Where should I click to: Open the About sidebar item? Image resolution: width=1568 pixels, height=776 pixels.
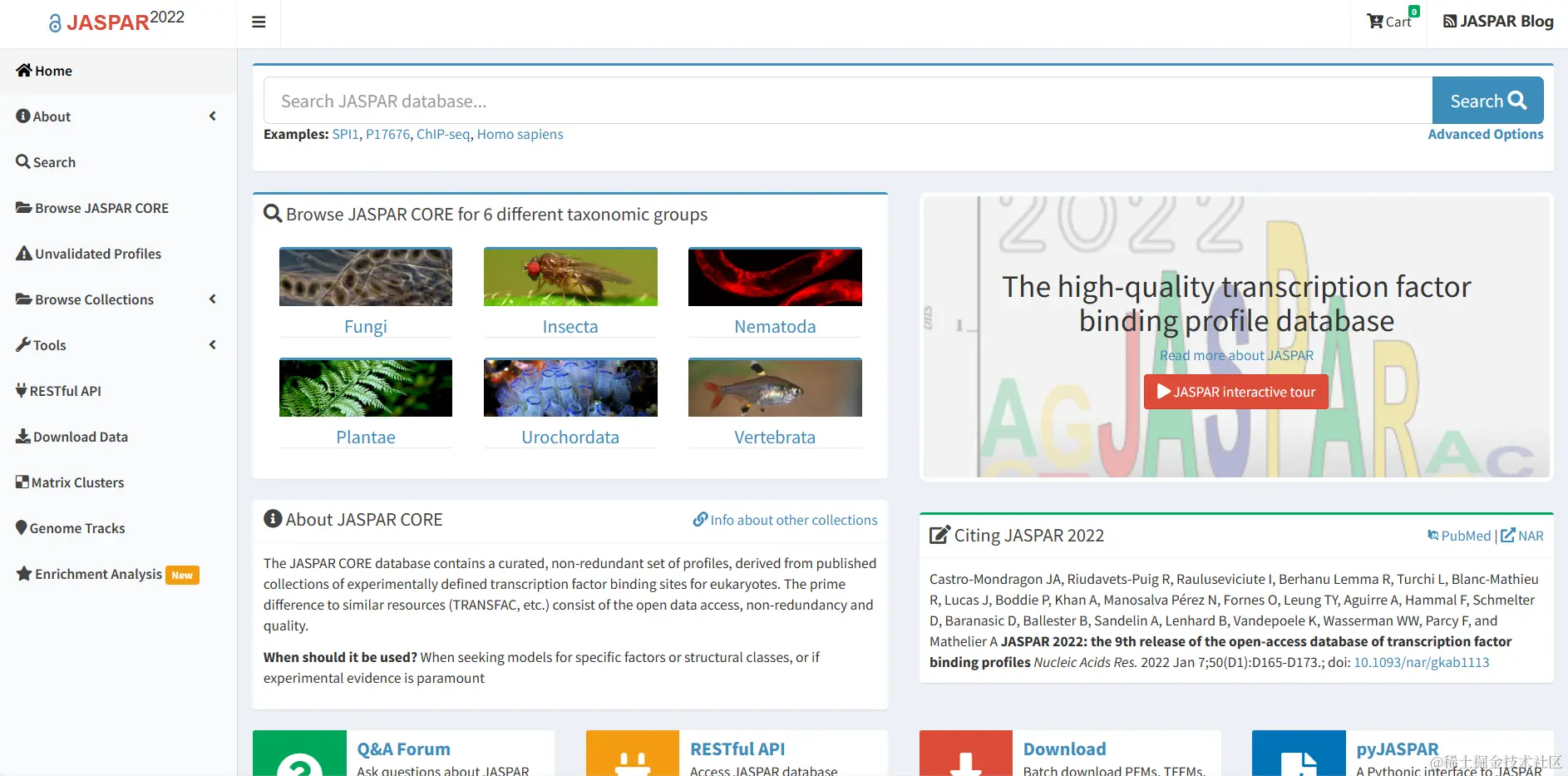tap(118, 116)
